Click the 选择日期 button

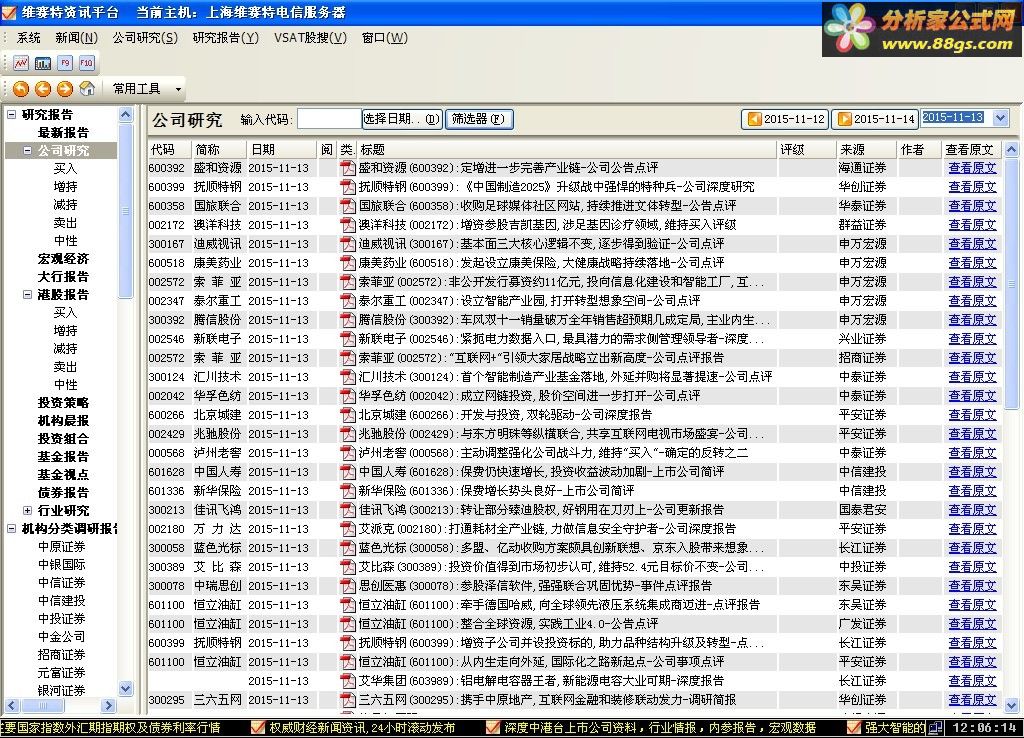pyautogui.click(x=402, y=119)
